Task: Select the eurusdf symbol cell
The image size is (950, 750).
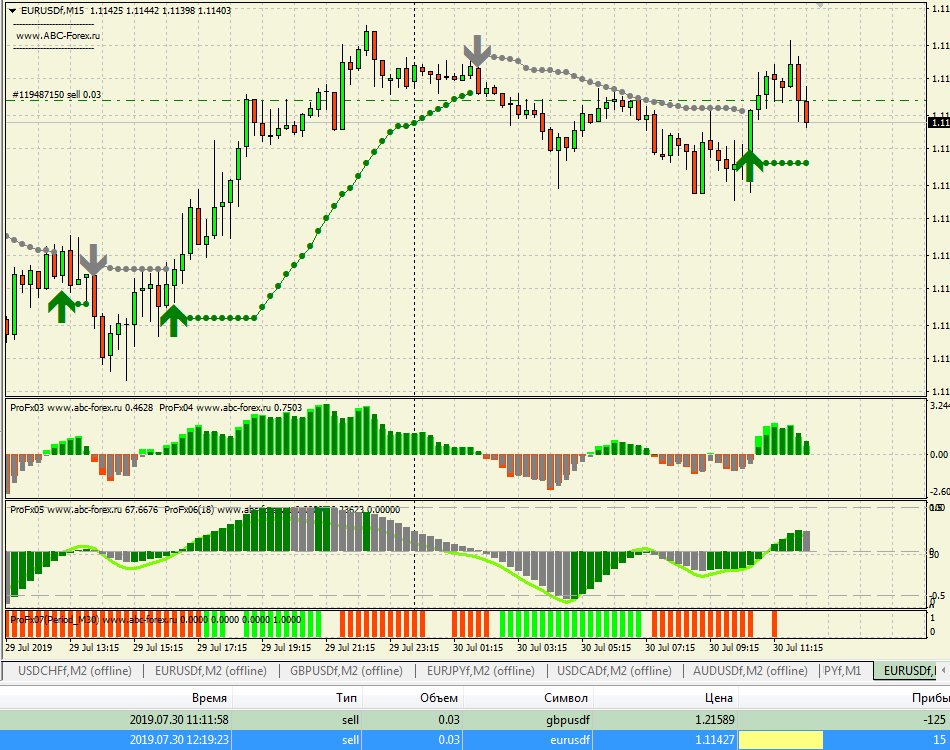Action: [570, 740]
